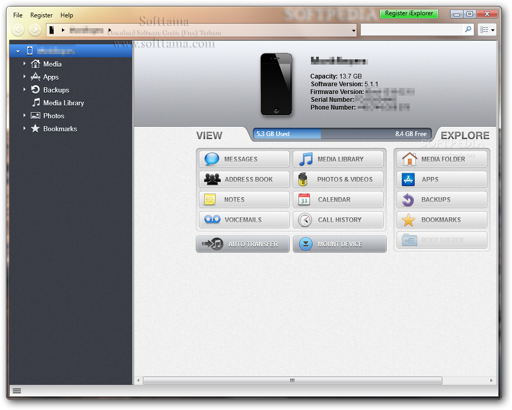Click the 8.4 GB Free label

tap(411, 134)
